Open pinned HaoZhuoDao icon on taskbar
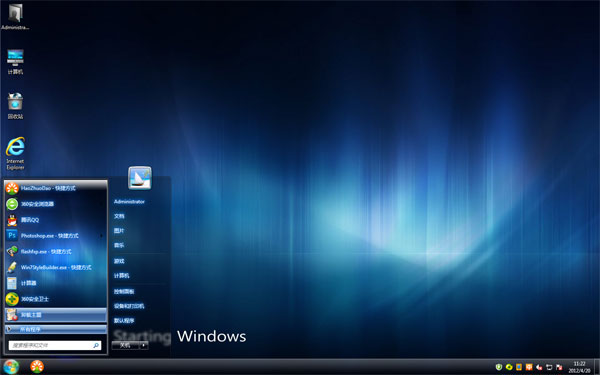Screen dimensions: 600x375 click(x=37, y=367)
